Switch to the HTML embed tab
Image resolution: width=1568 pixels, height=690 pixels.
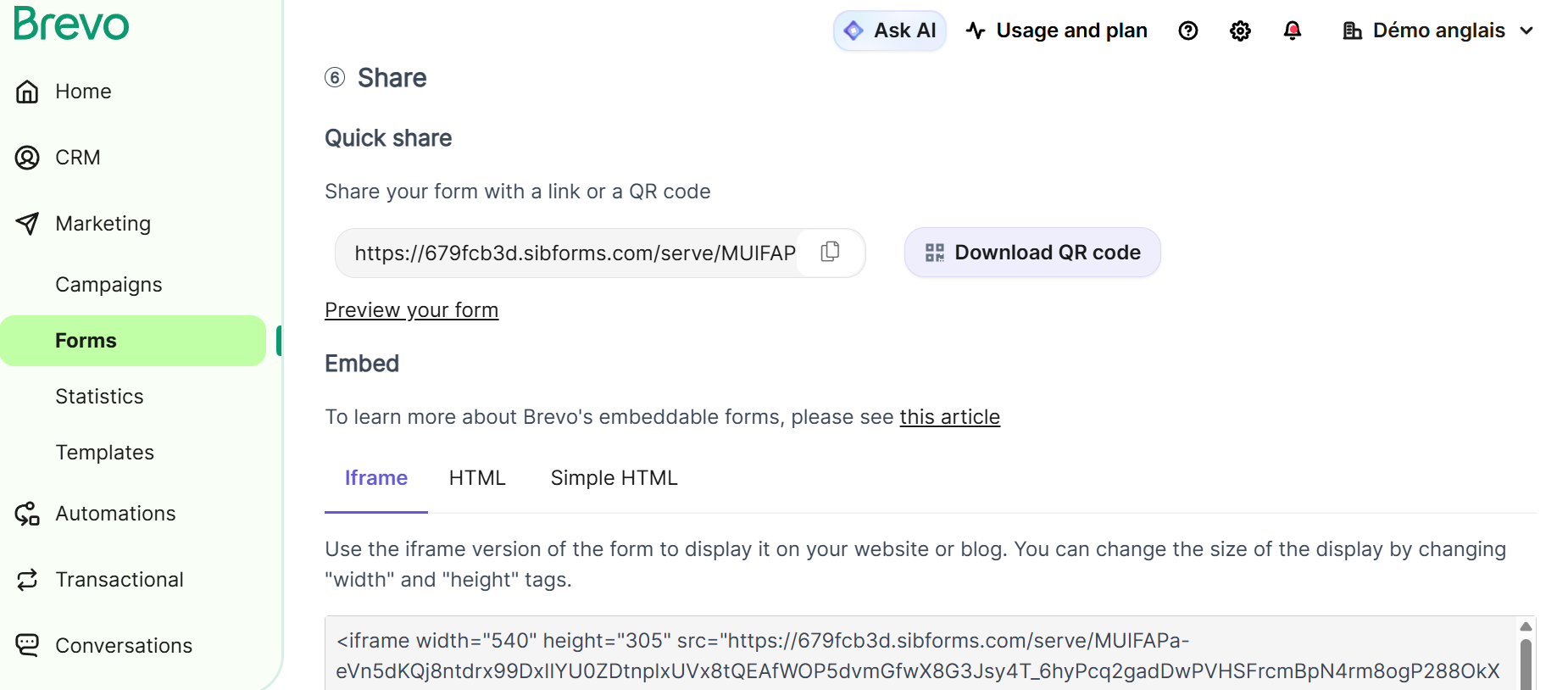pyautogui.click(x=477, y=478)
